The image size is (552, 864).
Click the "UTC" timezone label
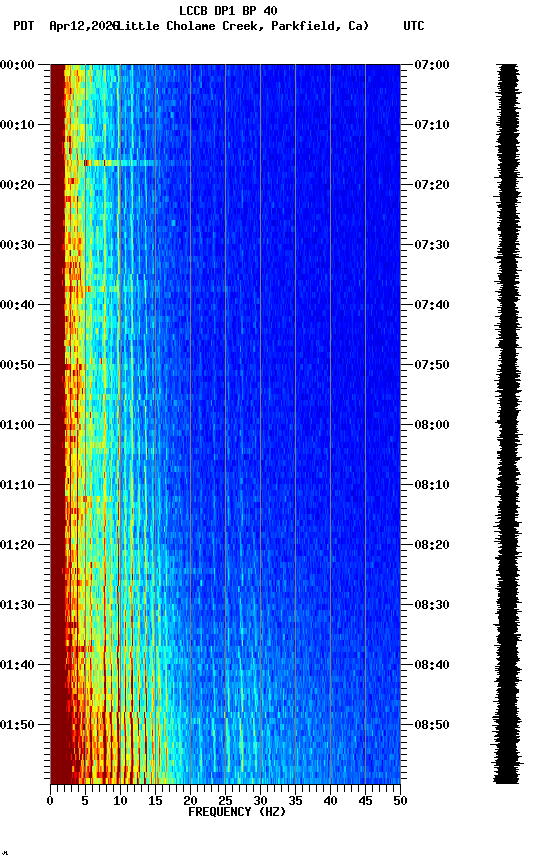coord(414,26)
